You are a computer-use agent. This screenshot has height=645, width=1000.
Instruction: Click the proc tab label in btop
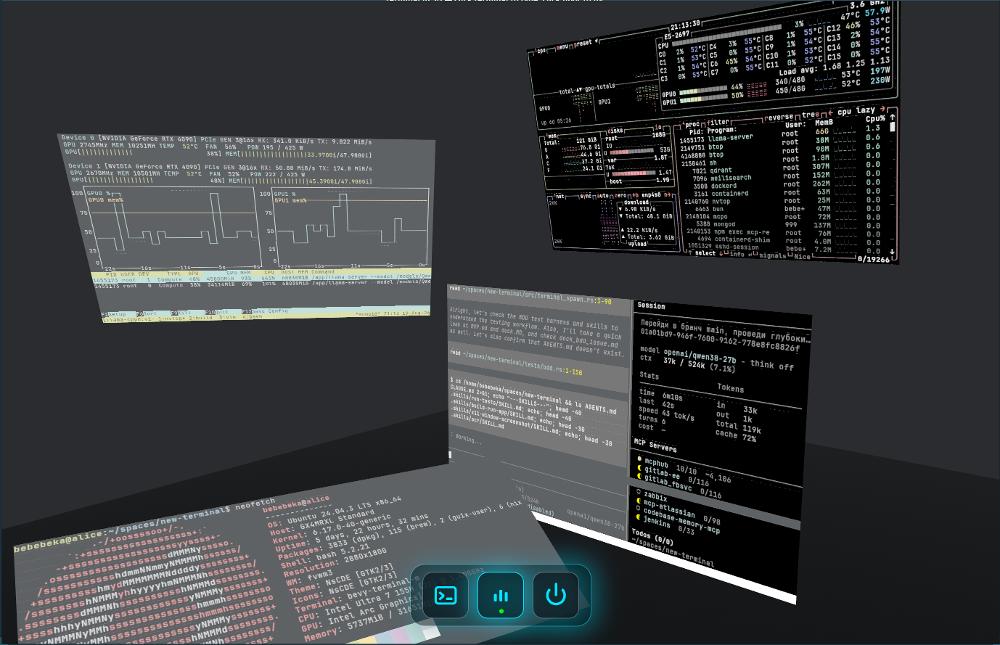click(692, 124)
